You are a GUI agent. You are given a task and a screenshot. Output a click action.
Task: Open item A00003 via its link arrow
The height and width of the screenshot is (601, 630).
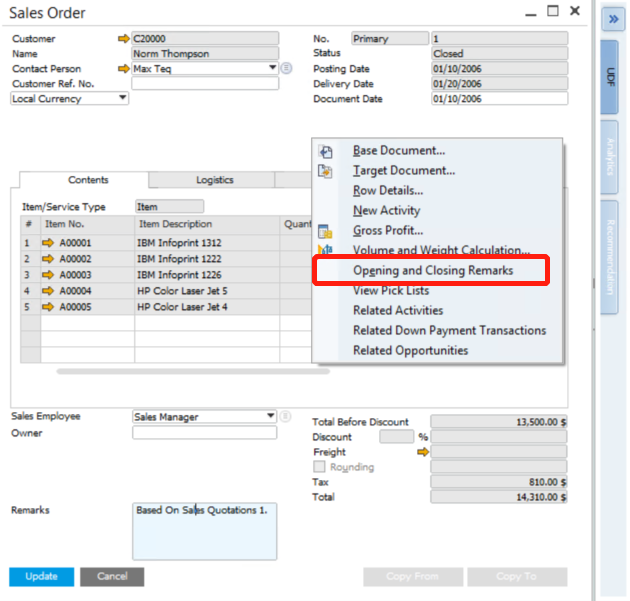tap(47, 275)
